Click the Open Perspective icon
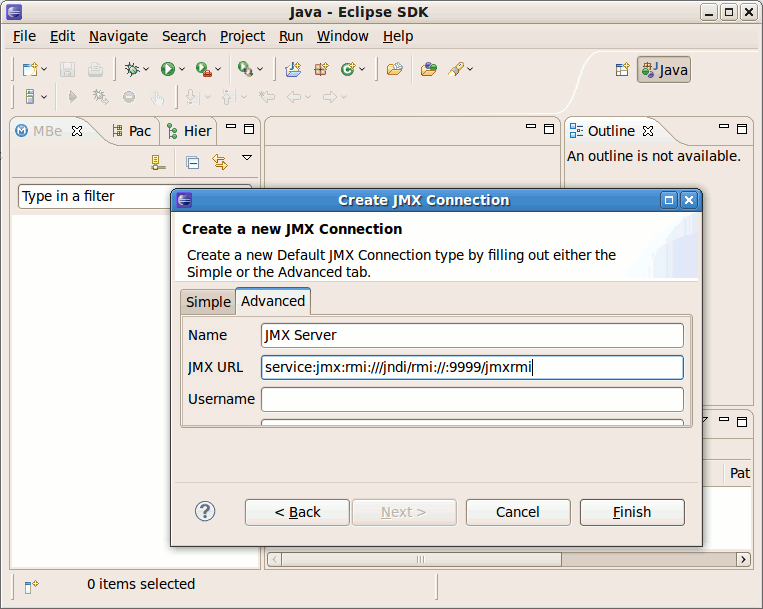 622,69
